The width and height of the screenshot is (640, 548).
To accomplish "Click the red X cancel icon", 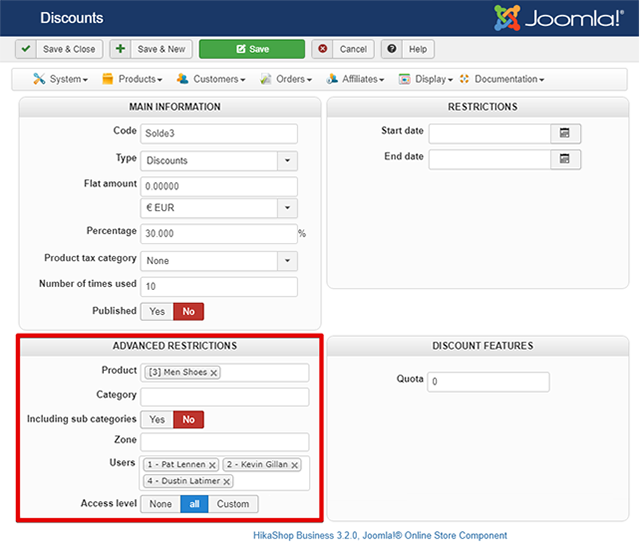I will [322, 49].
